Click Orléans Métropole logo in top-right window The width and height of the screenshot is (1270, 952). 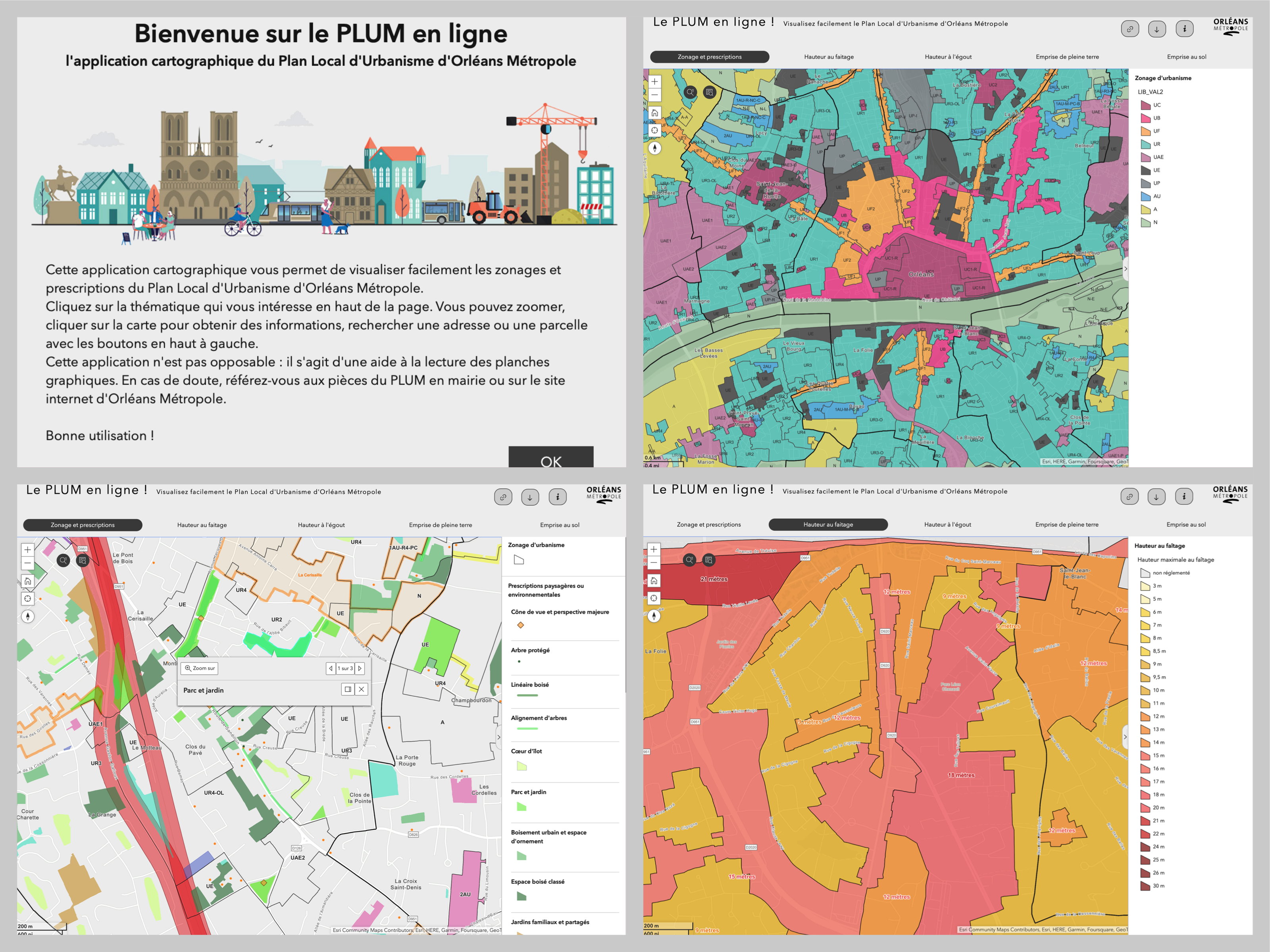pos(1230,27)
